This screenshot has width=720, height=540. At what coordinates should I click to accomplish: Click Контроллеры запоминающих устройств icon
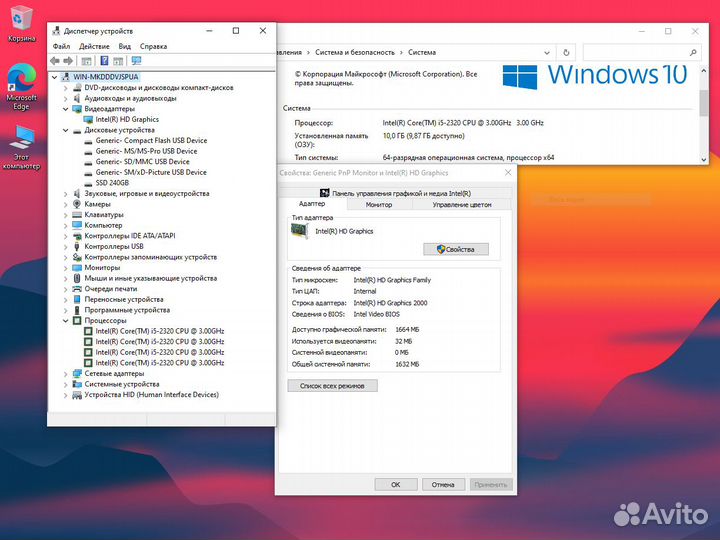77,257
